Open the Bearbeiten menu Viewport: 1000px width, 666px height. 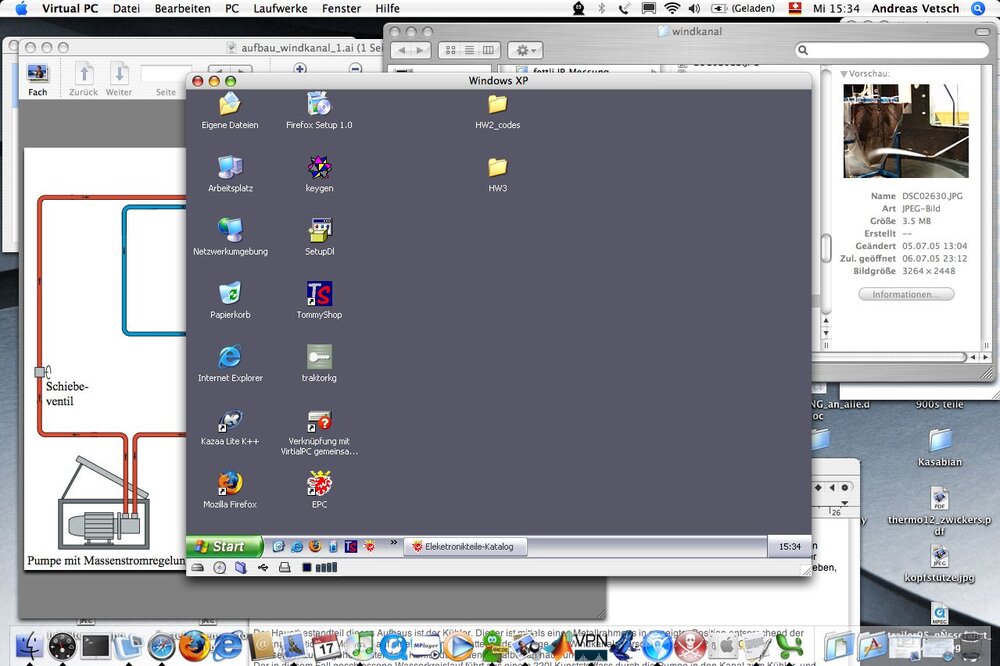(182, 8)
